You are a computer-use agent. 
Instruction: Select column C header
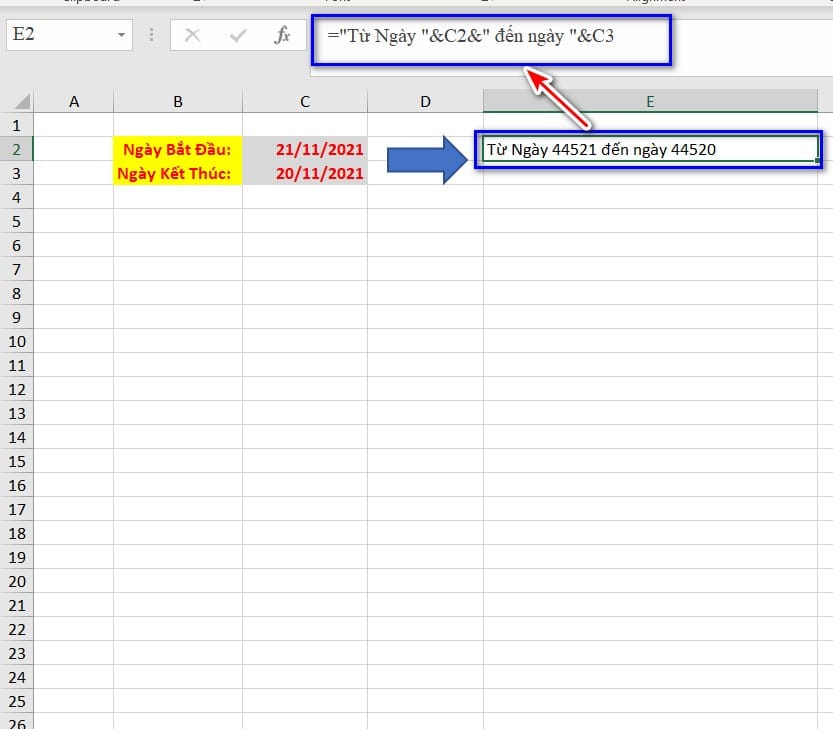(x=304, y=101)
